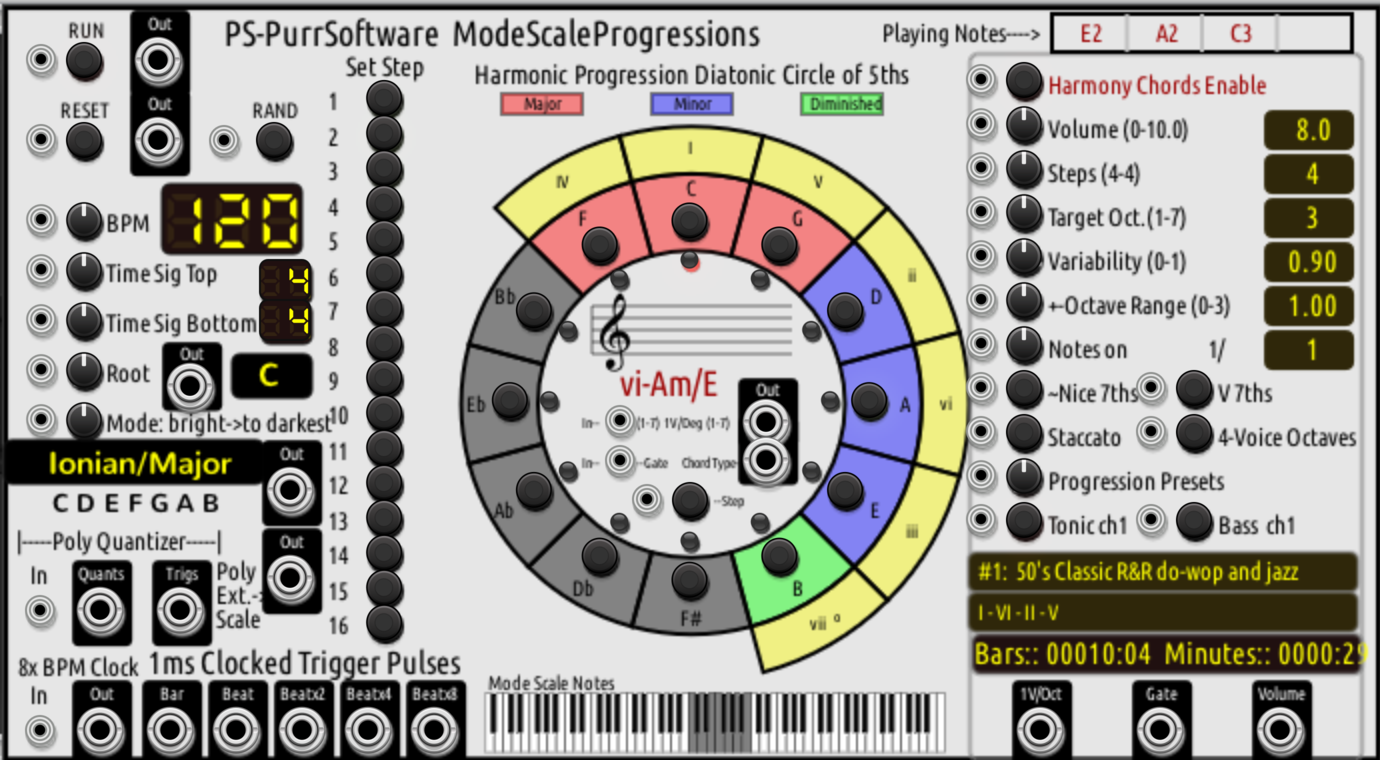
Task: Click the Notes on knob
Action: [x=1024, y=345]
